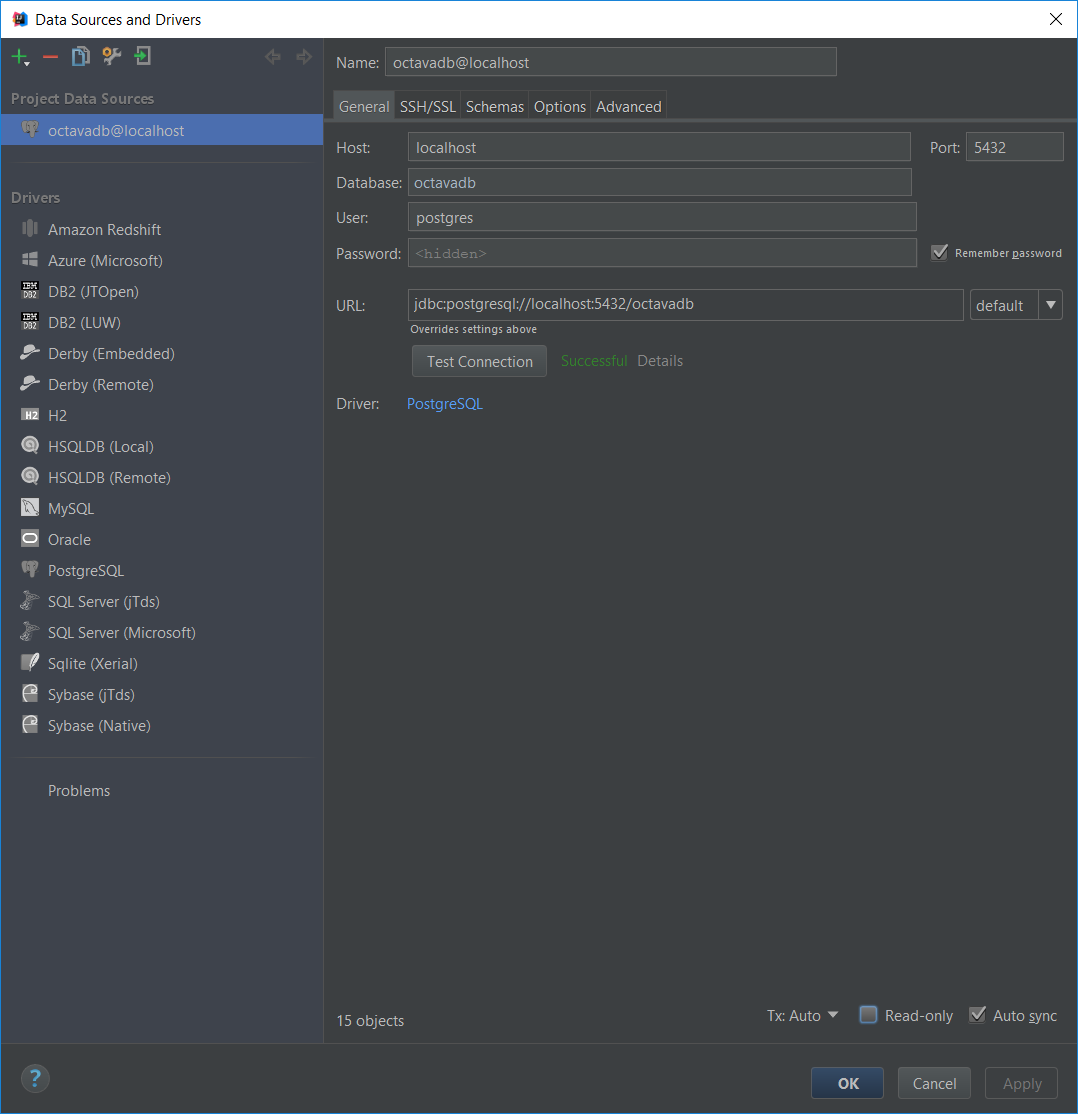Open the Schemas tab
The width and height of the screenshot is (1078, 1114).
[x=495, y=107]
